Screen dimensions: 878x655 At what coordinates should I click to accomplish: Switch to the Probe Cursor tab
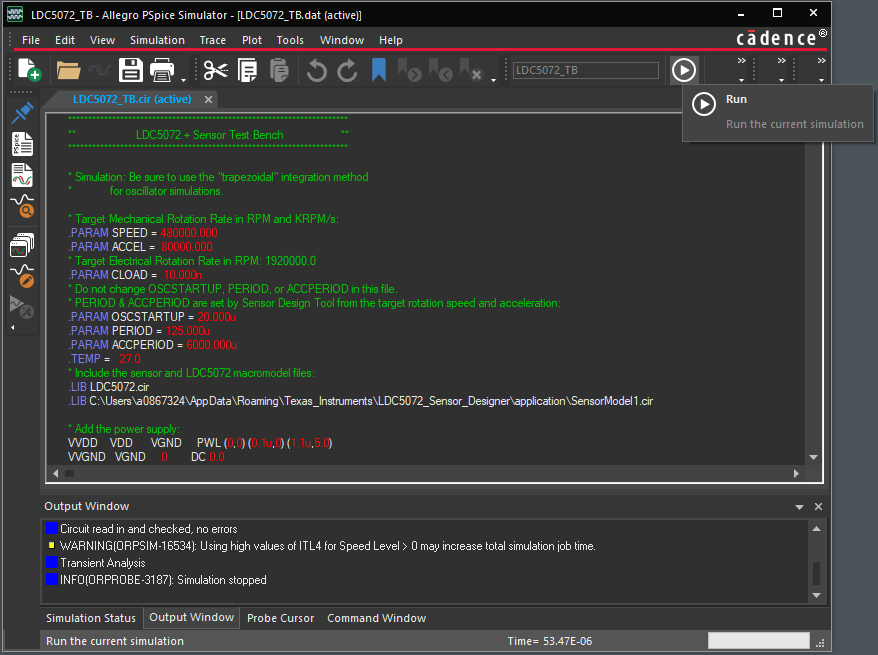(x=280, y=618)
